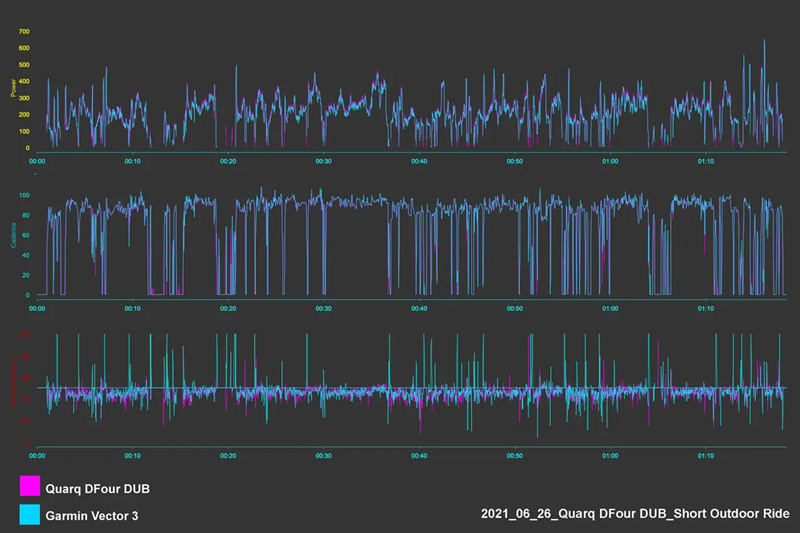Click the yellow Power axis label
This screenshot has width=800, height=533.
pyautogui.click(x=13, y=88)
